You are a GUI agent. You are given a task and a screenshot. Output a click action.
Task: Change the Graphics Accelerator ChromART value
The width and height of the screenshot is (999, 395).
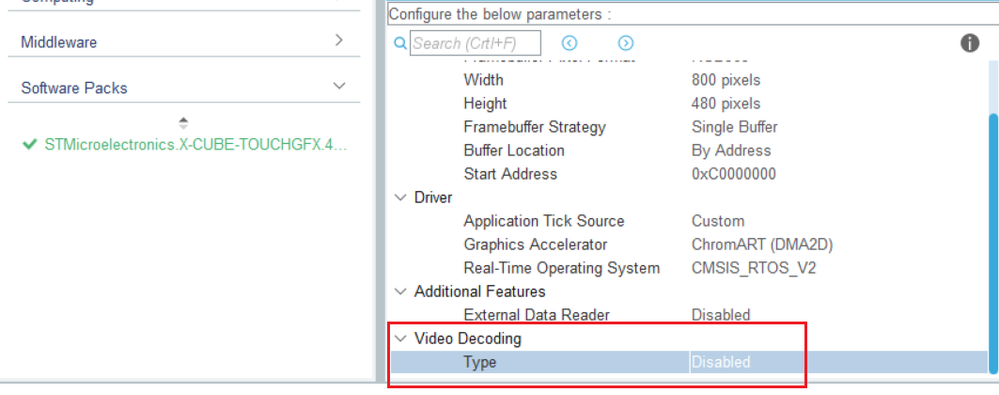point(762,245)
